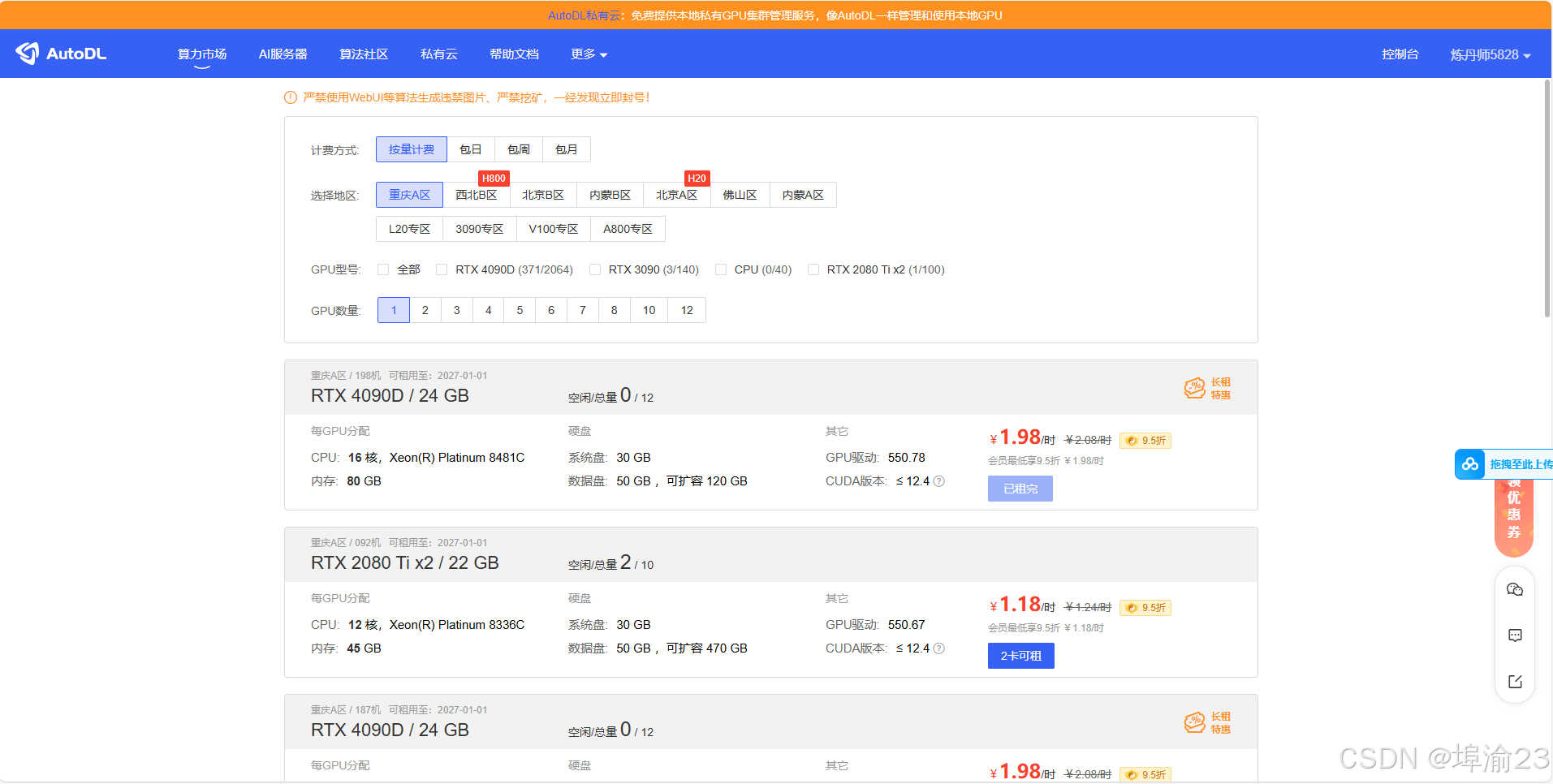Click the 9.5折 discount tag for ¥1.18 price
This screenshot has height=784, width=1553.
(x=1145, y=608)
